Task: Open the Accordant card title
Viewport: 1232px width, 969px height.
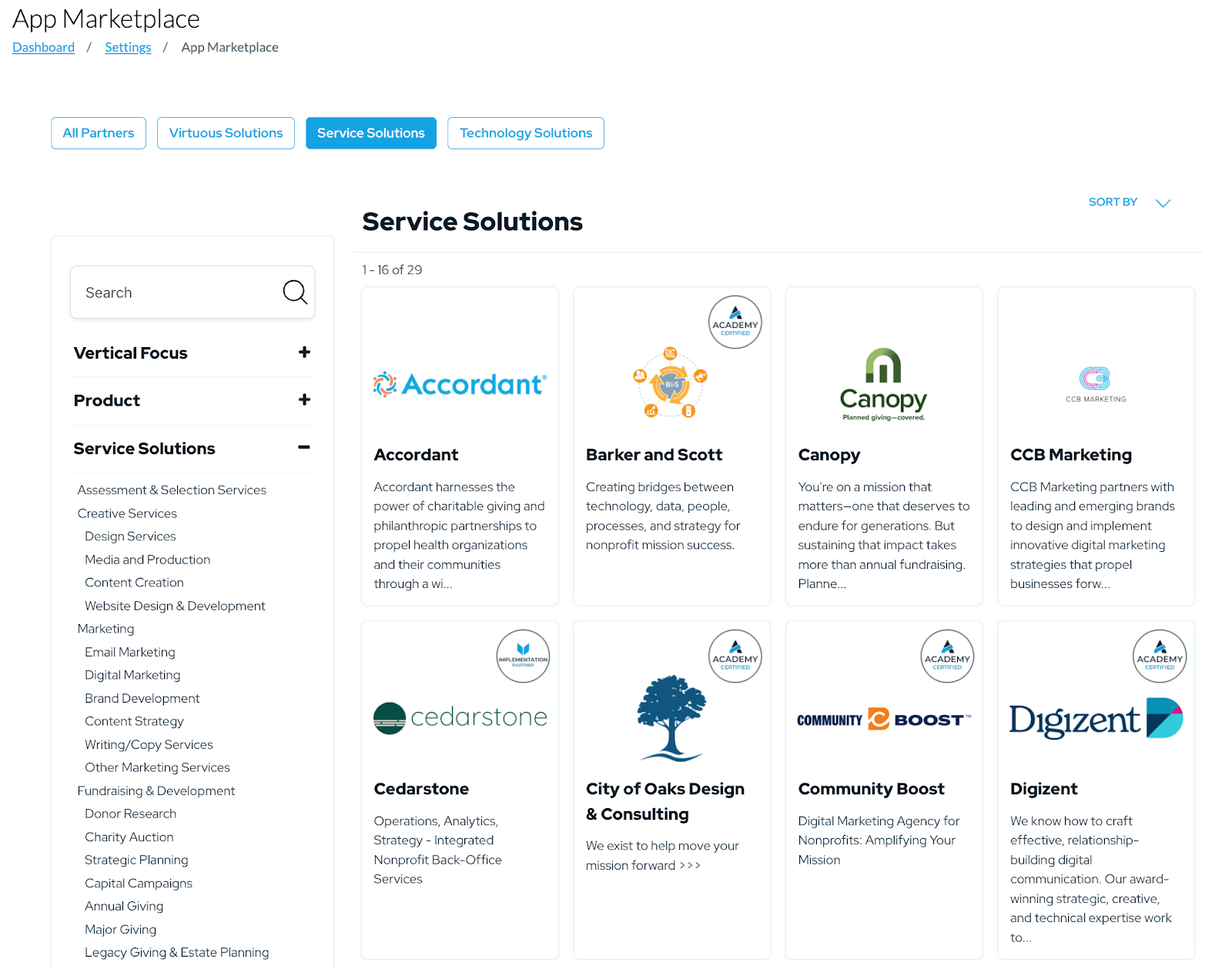Action: coord(416,455)
